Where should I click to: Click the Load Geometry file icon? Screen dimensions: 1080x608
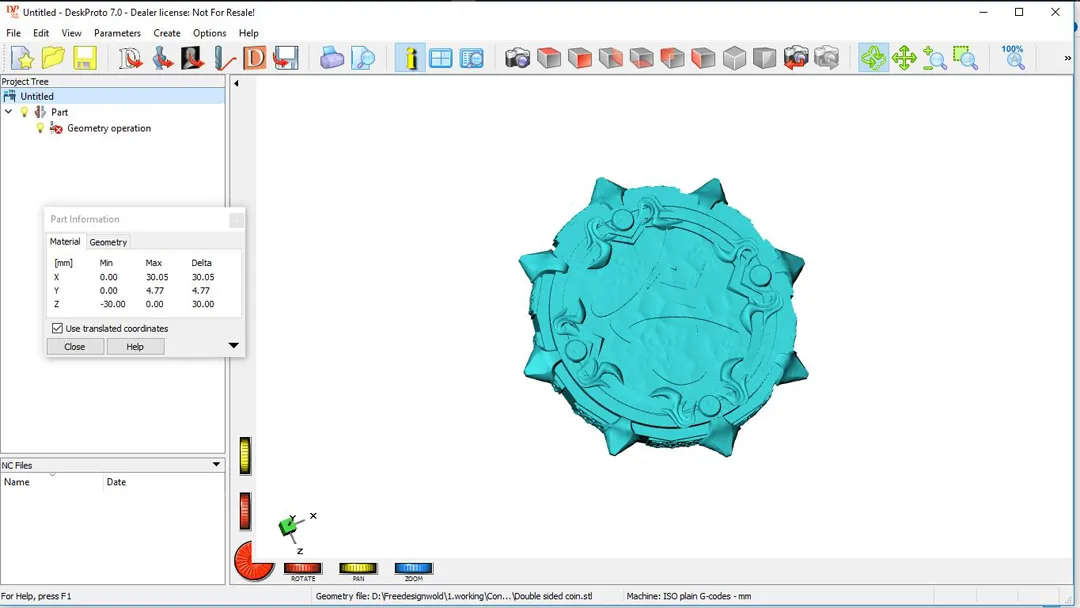click(162, 59)
